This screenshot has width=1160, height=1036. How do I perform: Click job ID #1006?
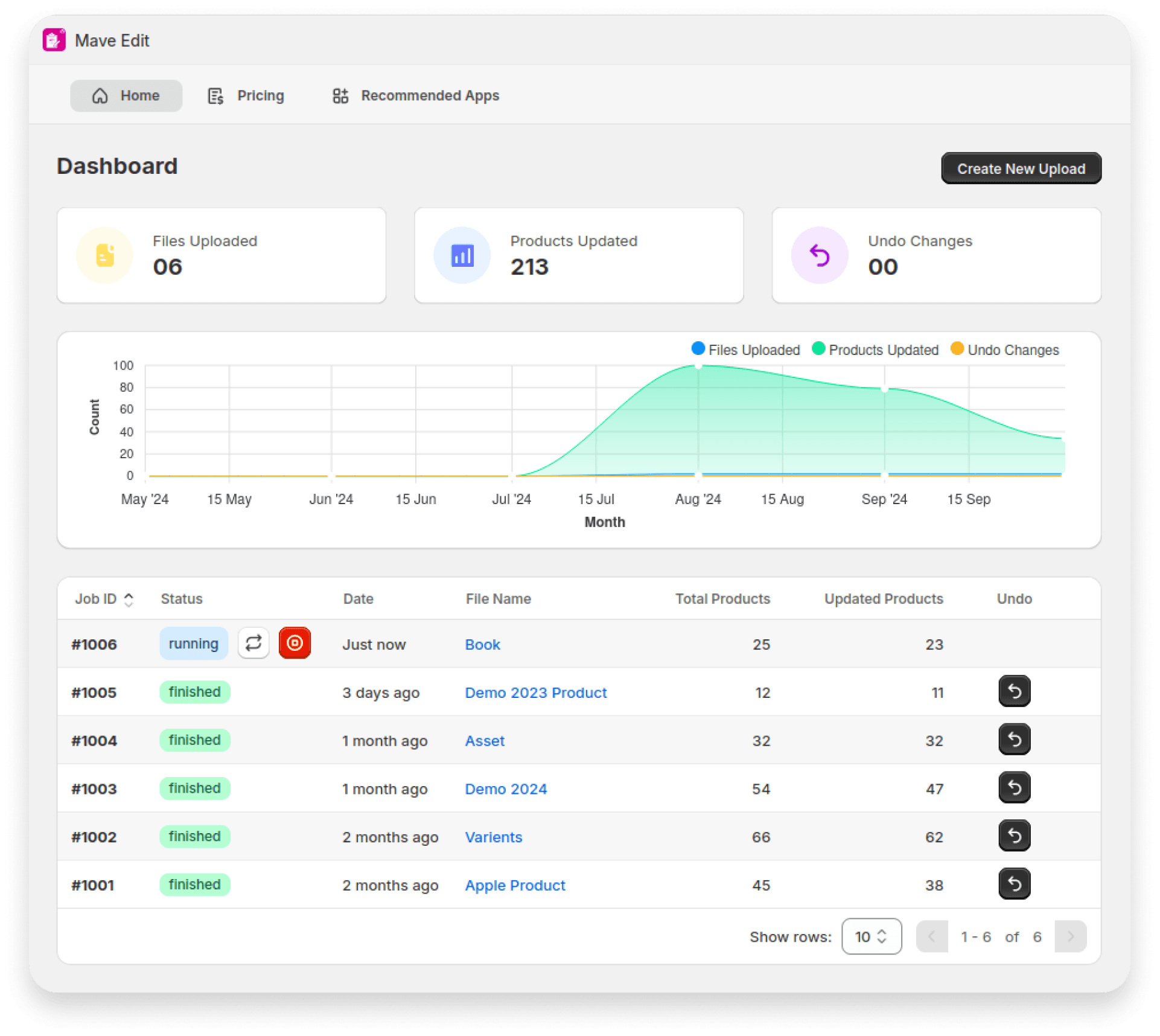(94, 644)
